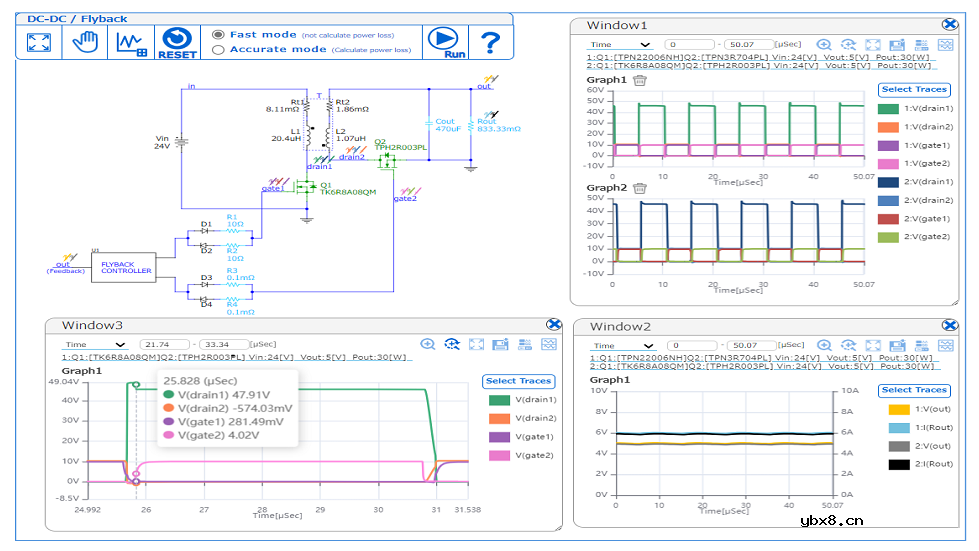
Task: Open the help question mark
Action: coord(490,42)
